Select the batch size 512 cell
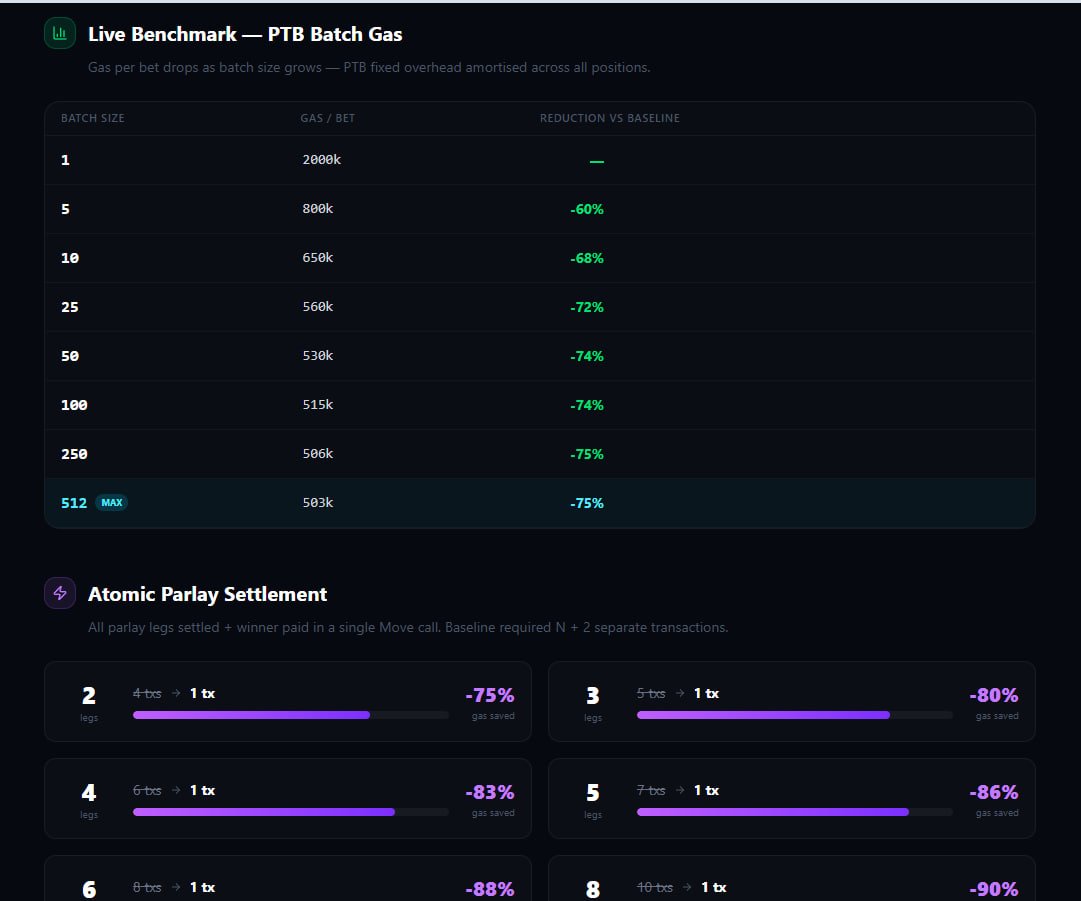The image size is (1081, 901). (x=74, y=503)
